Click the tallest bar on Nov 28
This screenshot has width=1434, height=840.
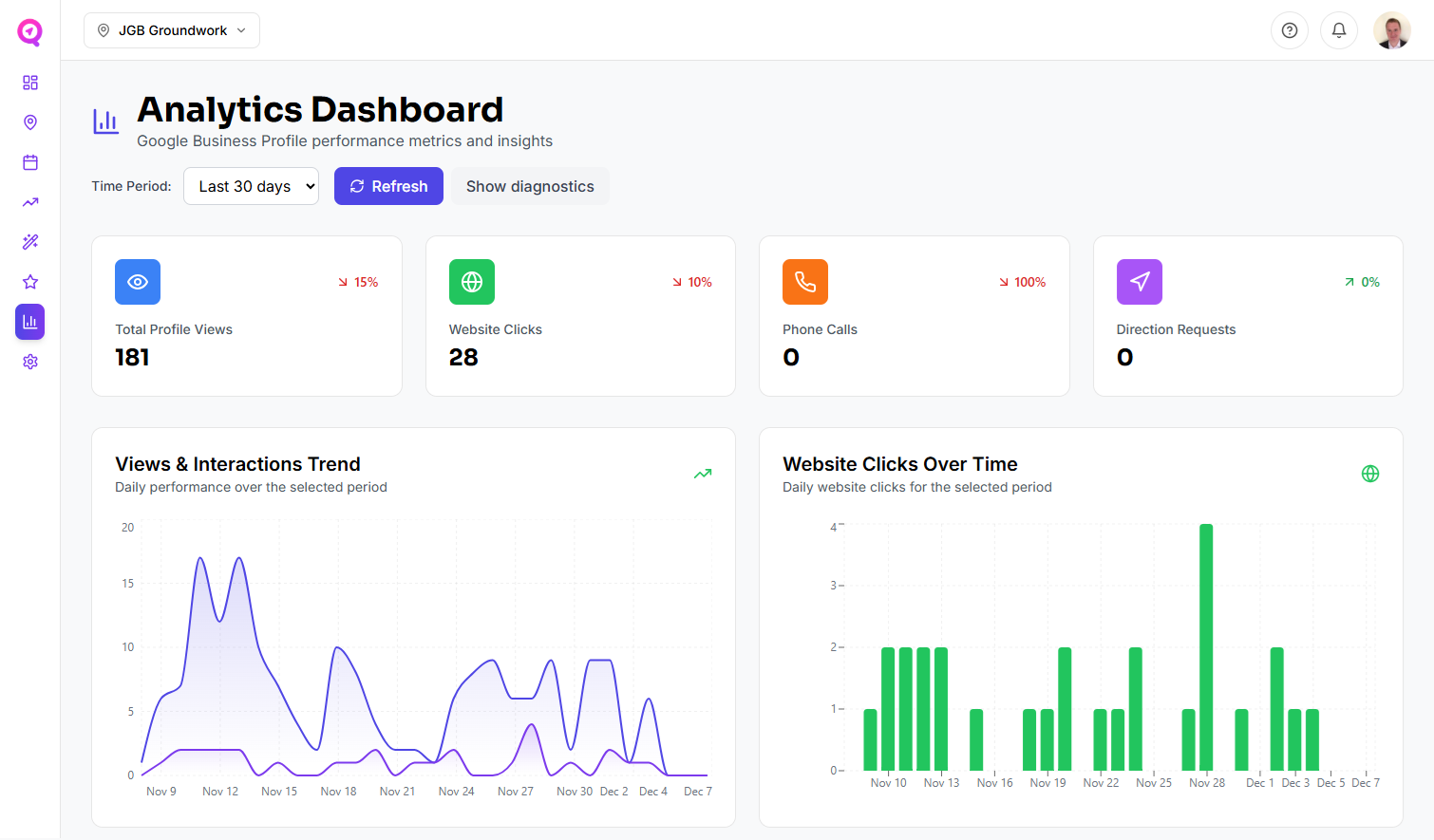pos(1207,645)
